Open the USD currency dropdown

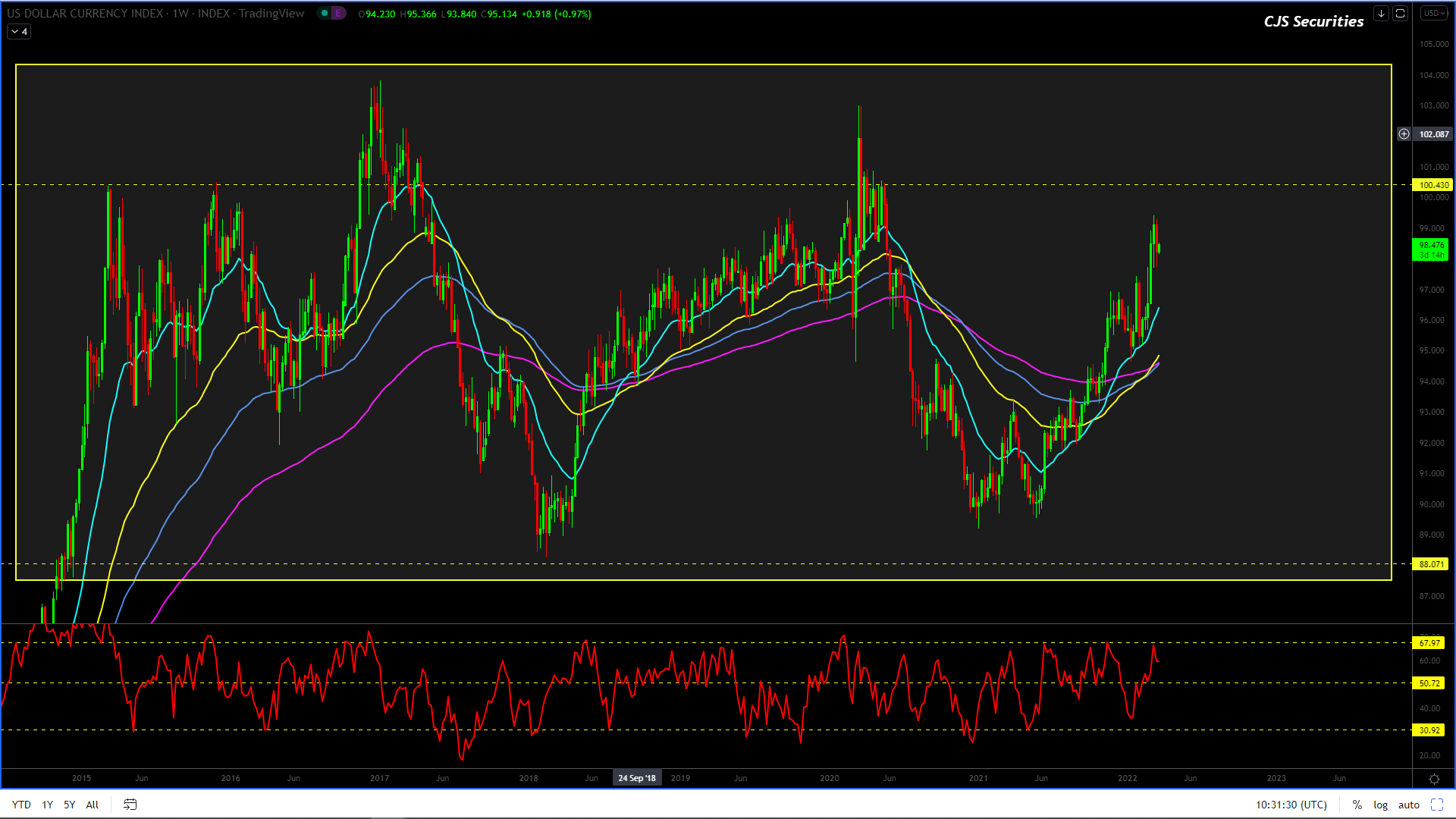[1435, 13]
